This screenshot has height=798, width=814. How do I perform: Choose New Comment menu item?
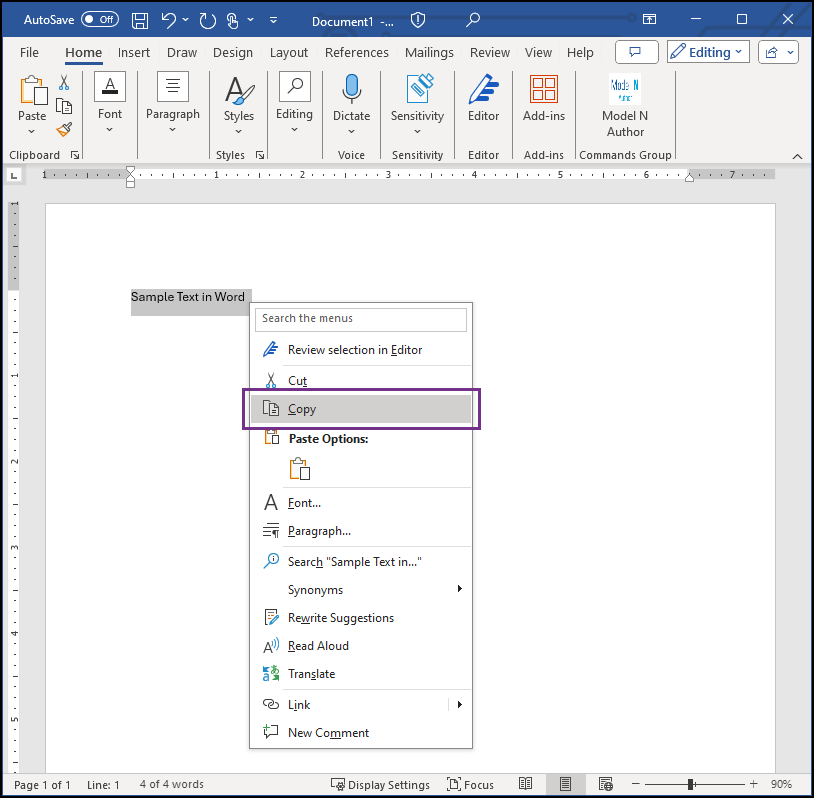pyautogui.click(x=361, y=733)
